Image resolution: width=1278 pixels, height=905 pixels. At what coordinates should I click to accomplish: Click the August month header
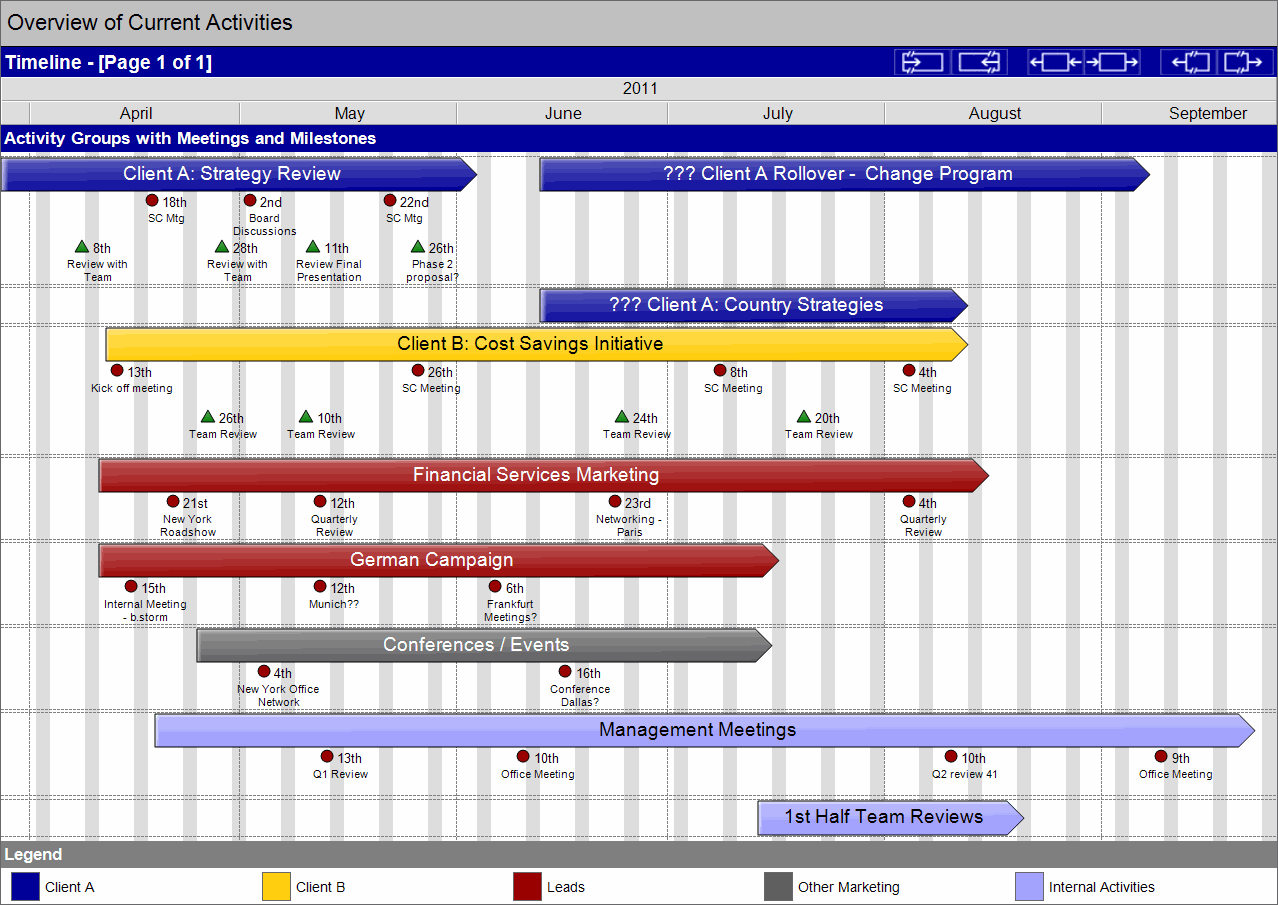pos(994,113)
